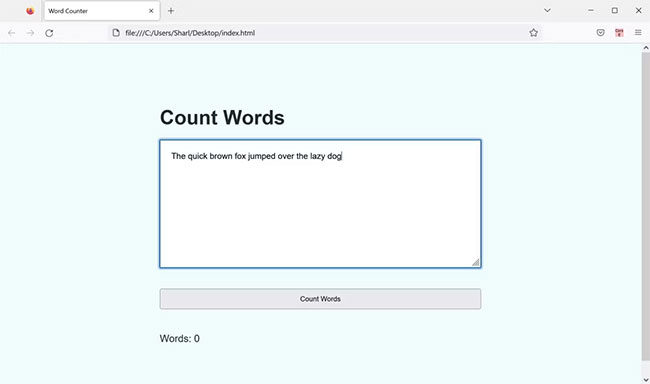
Task: Go back using the back arrow
Action: [x=12, y=33]
